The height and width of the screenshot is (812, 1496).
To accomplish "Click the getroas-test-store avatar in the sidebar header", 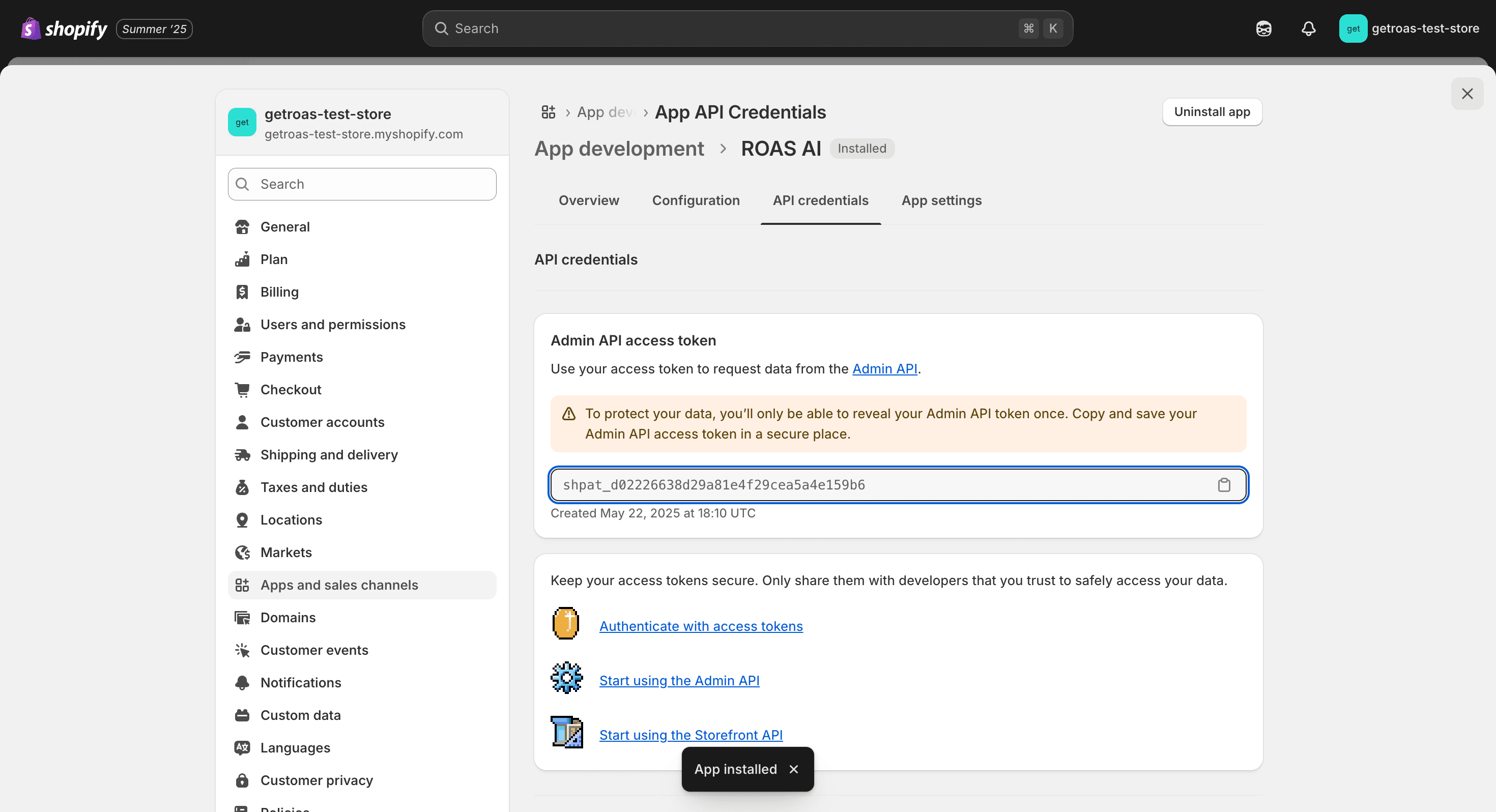I will [x=242, y=122].
